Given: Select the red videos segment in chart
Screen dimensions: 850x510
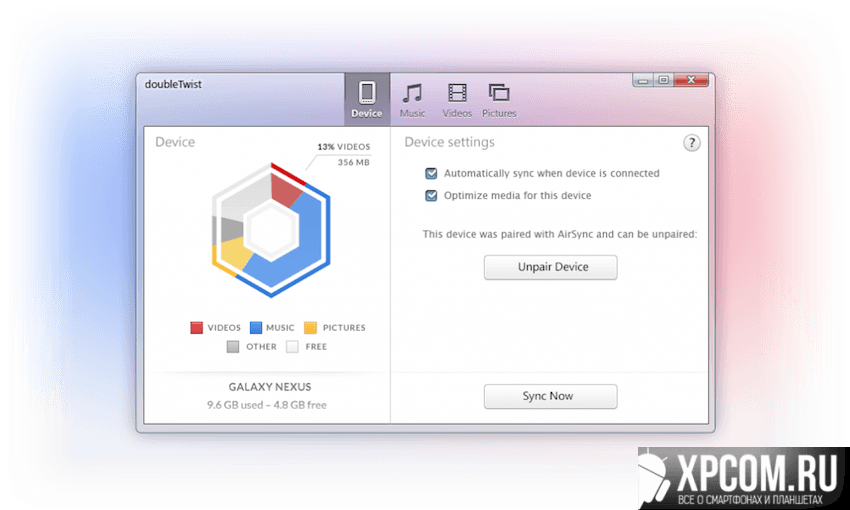Looking at the screenshot, I should click(287, 190).
